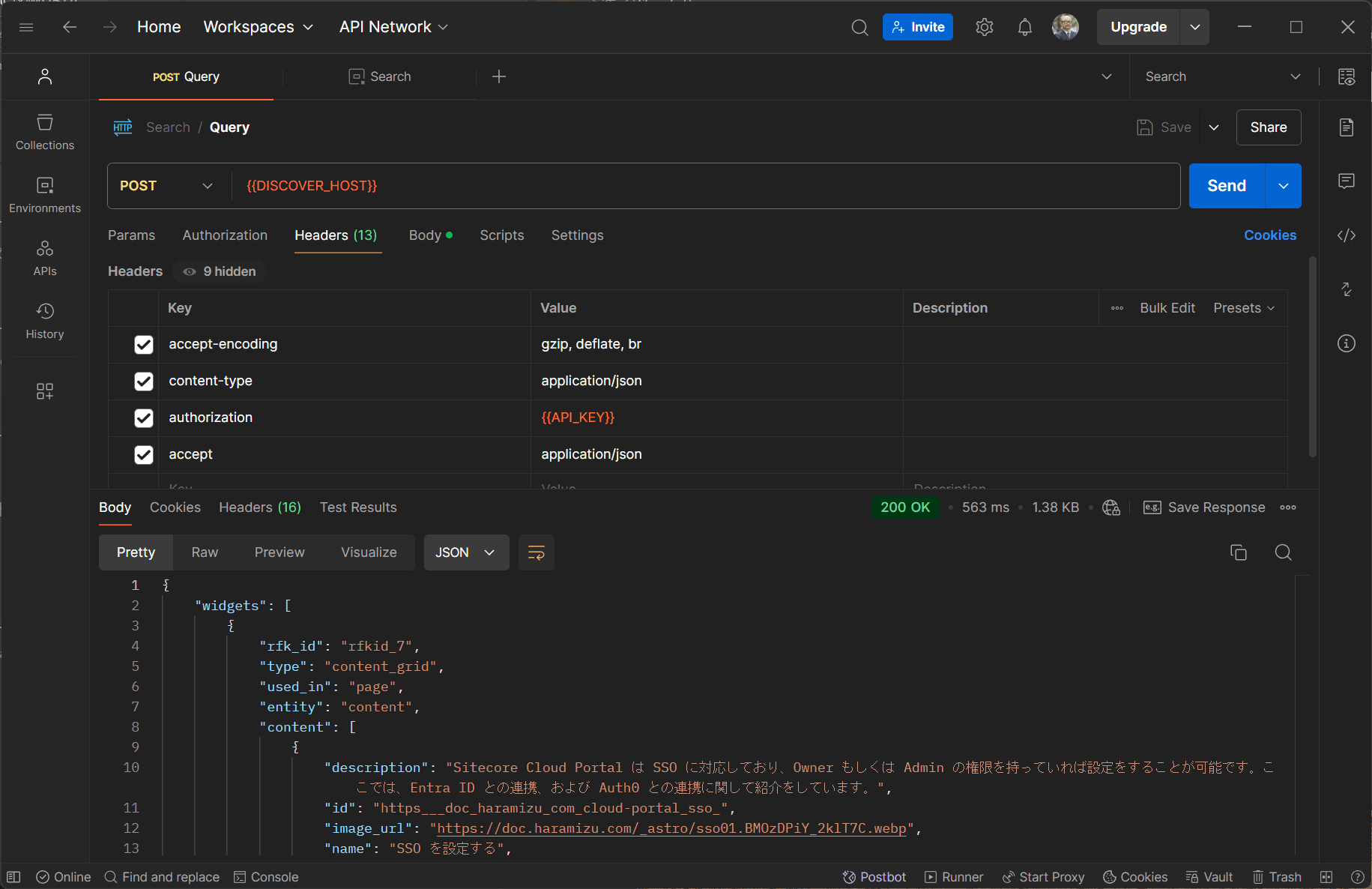
Task: Toggle line wrap in response viewer
Action: (537, 552)
